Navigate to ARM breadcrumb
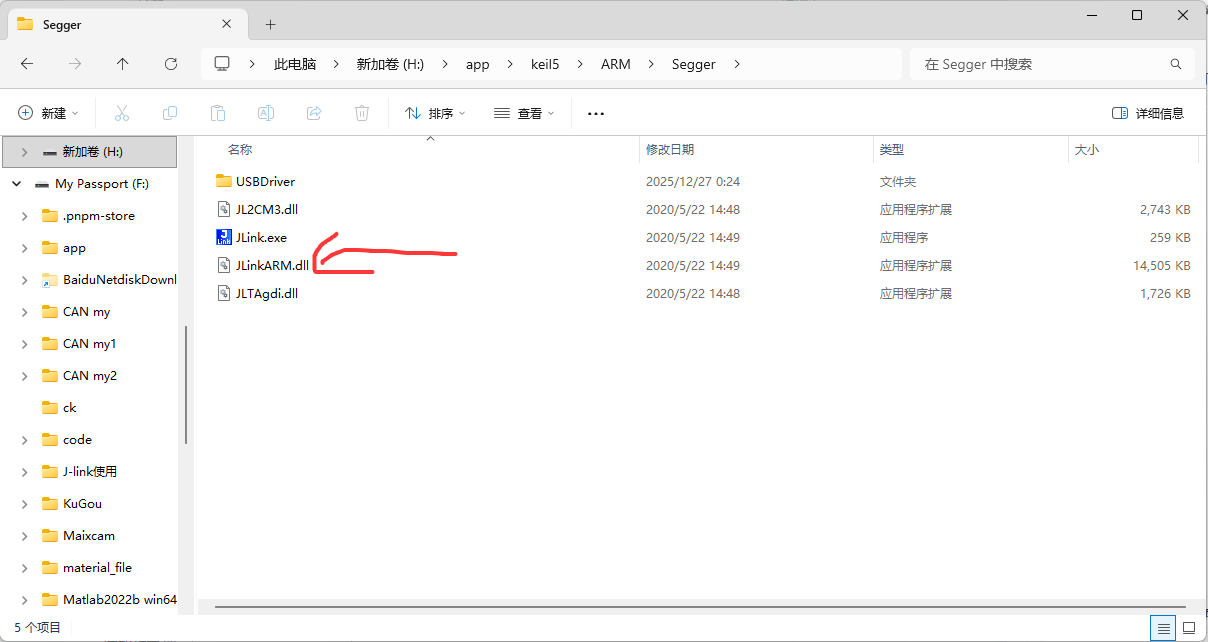The height and width of the screenshot is (642, 1208). pyautogui.click(x=616, y=64)
